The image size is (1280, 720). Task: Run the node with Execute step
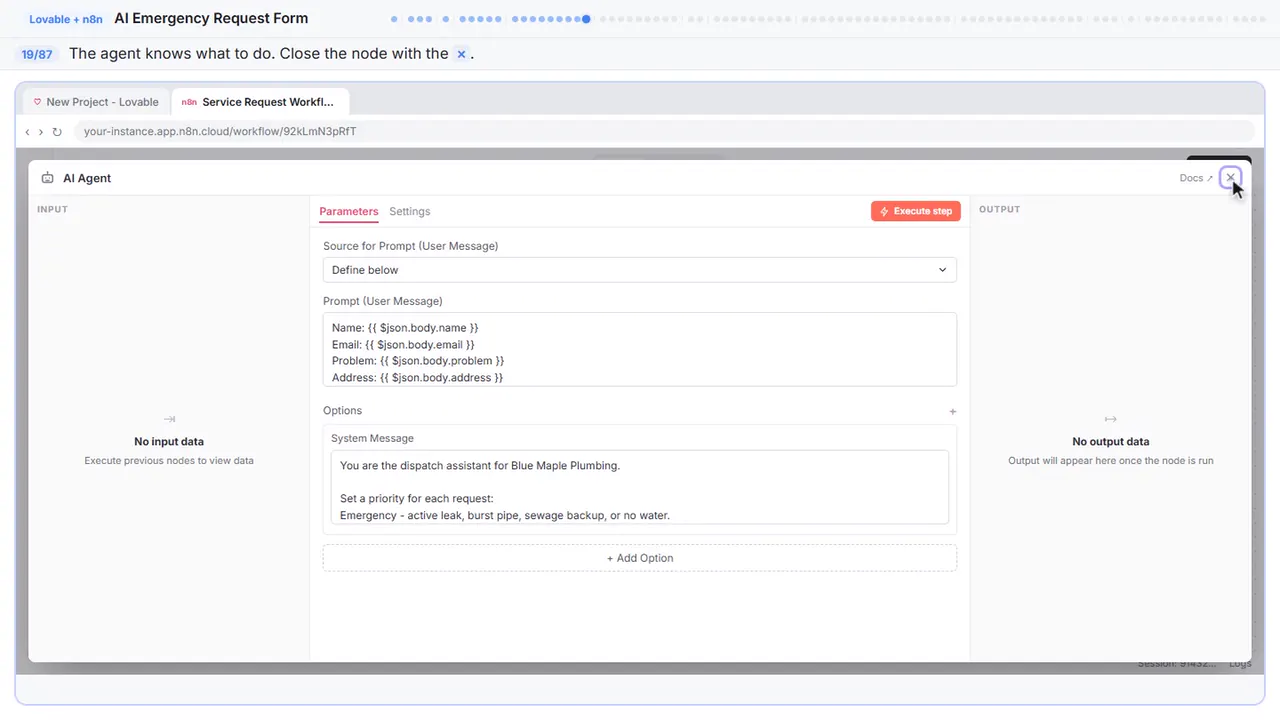pyautogui.click(x=916, y=211)
